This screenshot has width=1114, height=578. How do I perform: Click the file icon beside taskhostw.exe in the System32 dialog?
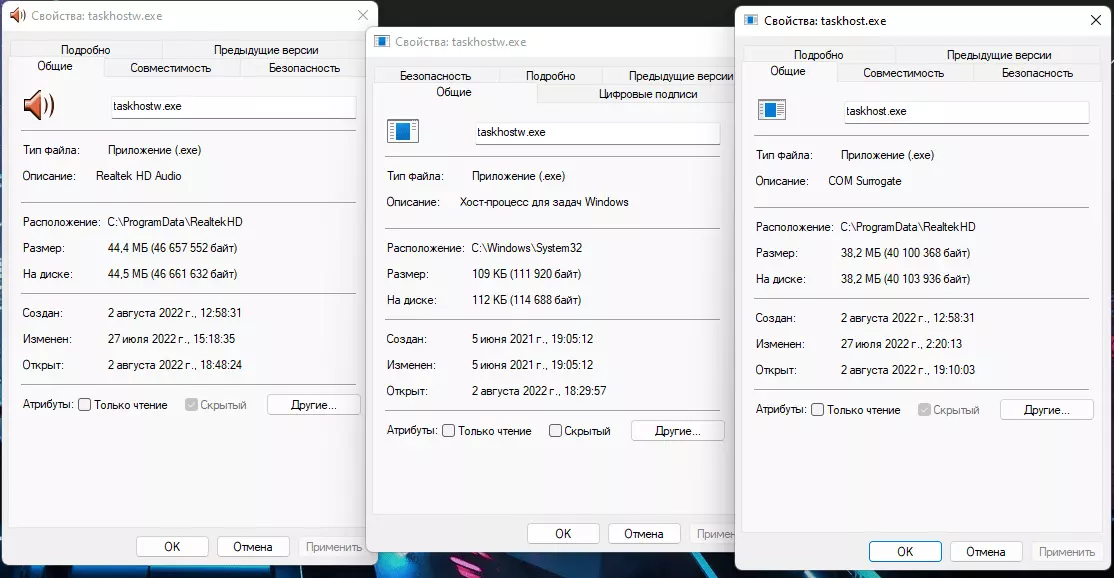(403, 131)
